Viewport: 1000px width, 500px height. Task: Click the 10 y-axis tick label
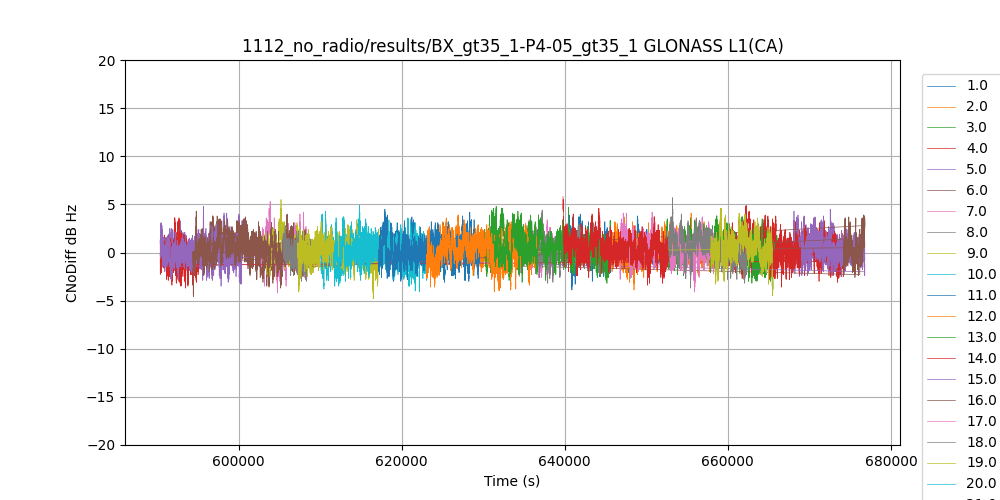click(108, 157)
